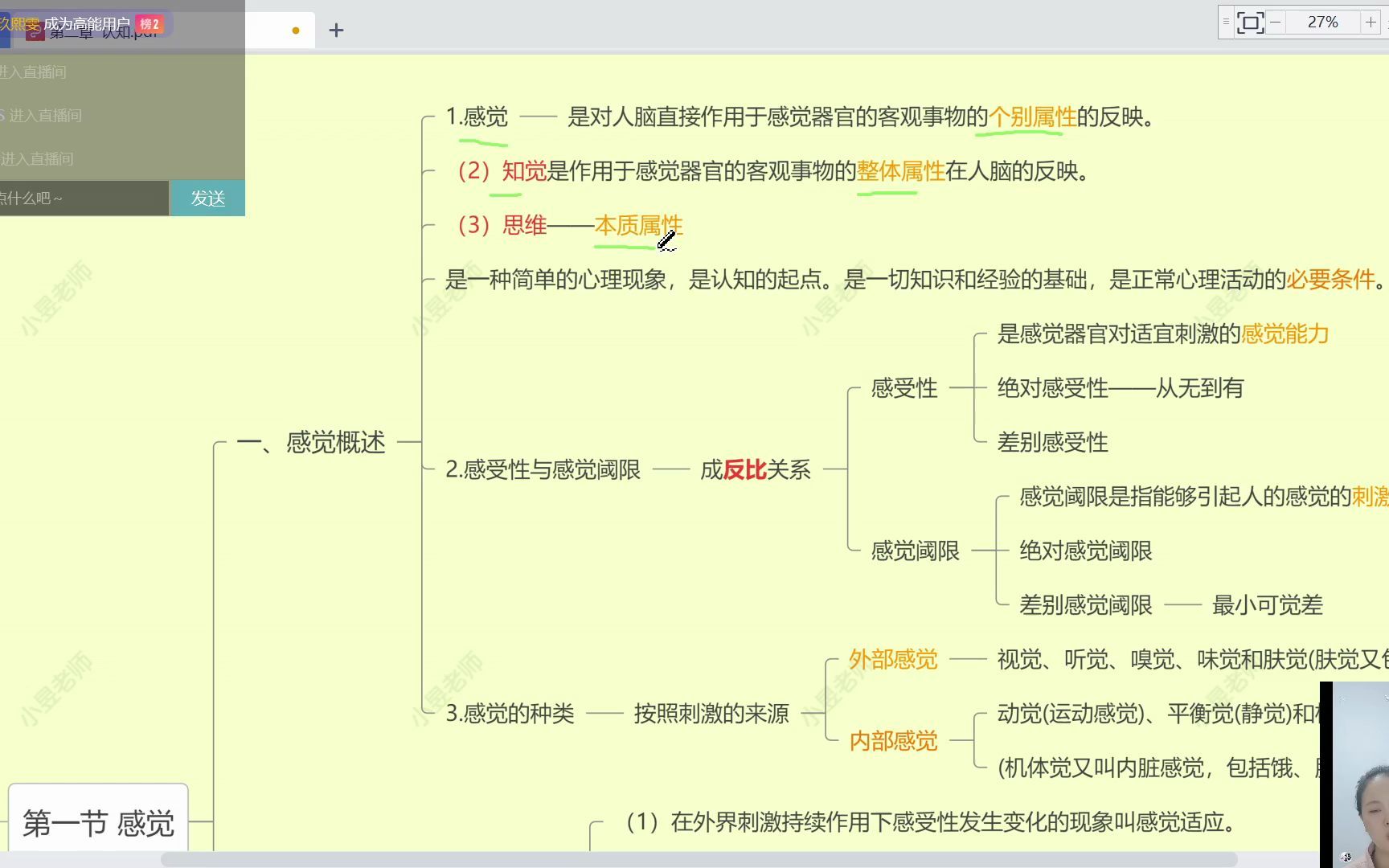Click the 绝对感受性——从无到有 node
Viewport: 1389px width, 868px height.
click(1120, 388)
